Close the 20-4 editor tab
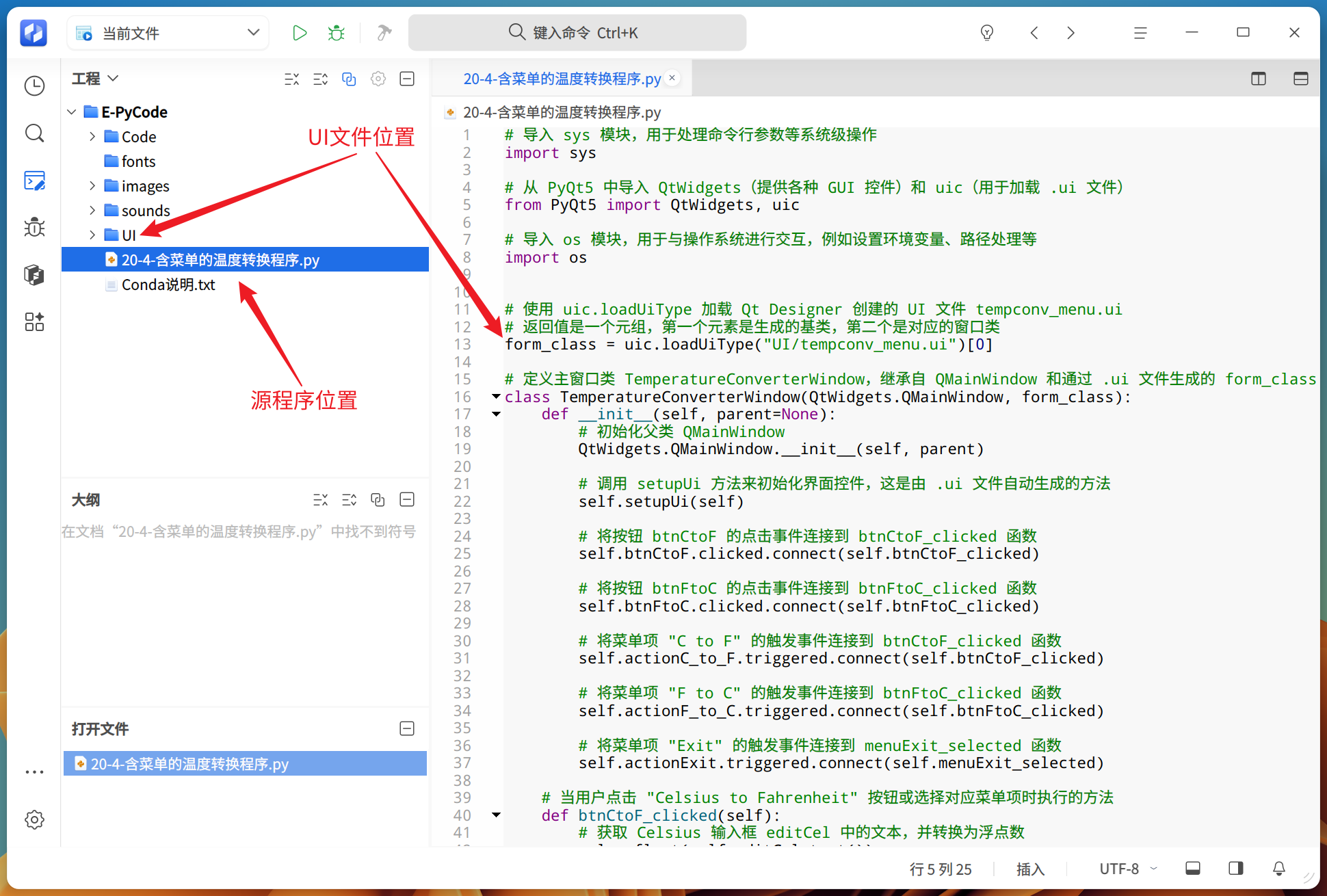This screenshot has height=896, width=1327. (x=672, y=78)
